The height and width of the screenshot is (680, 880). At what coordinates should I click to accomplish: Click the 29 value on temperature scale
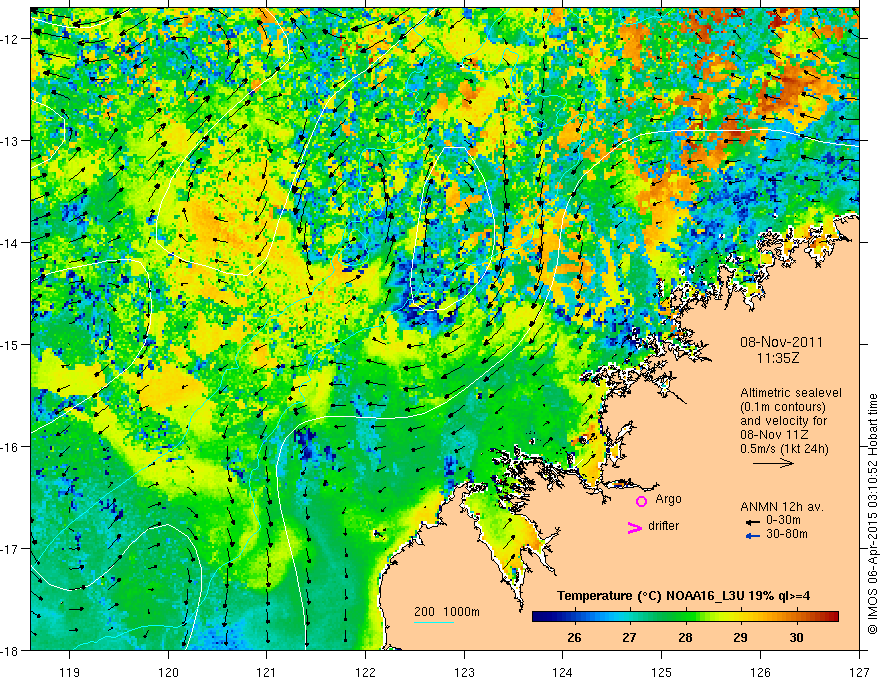tap(741, 637)
